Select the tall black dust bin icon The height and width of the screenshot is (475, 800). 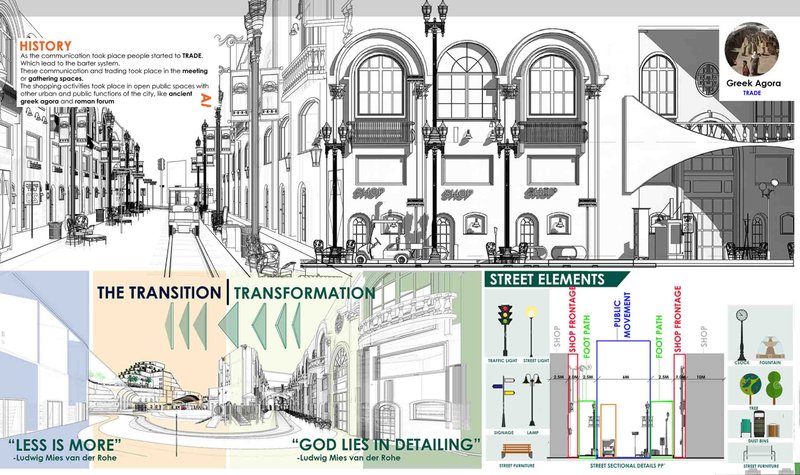pyautogui.click(x=760, y=424)
